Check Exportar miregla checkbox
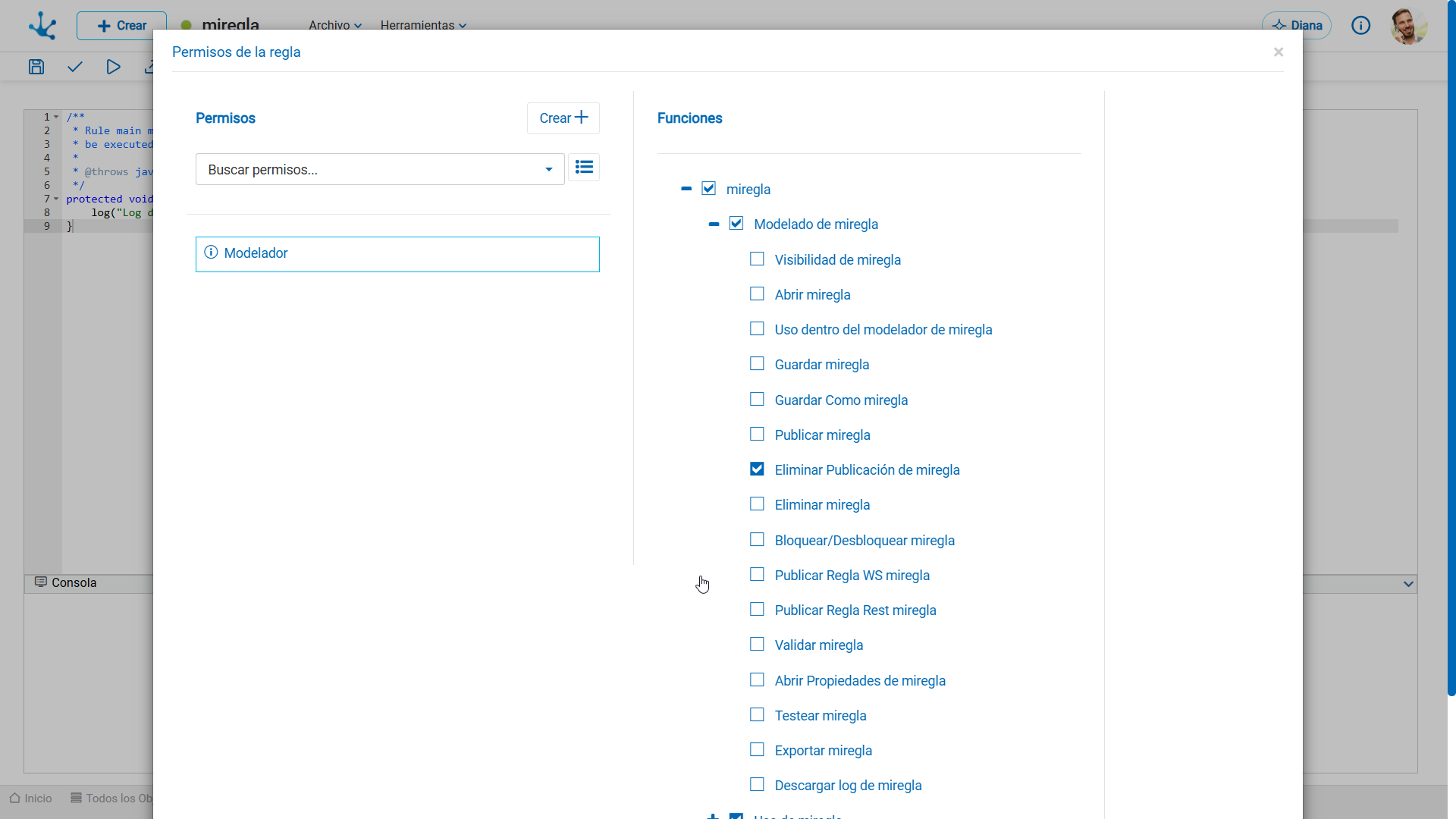The width and height of the screenshot is (1456, 819). click(x=757, y=749)
